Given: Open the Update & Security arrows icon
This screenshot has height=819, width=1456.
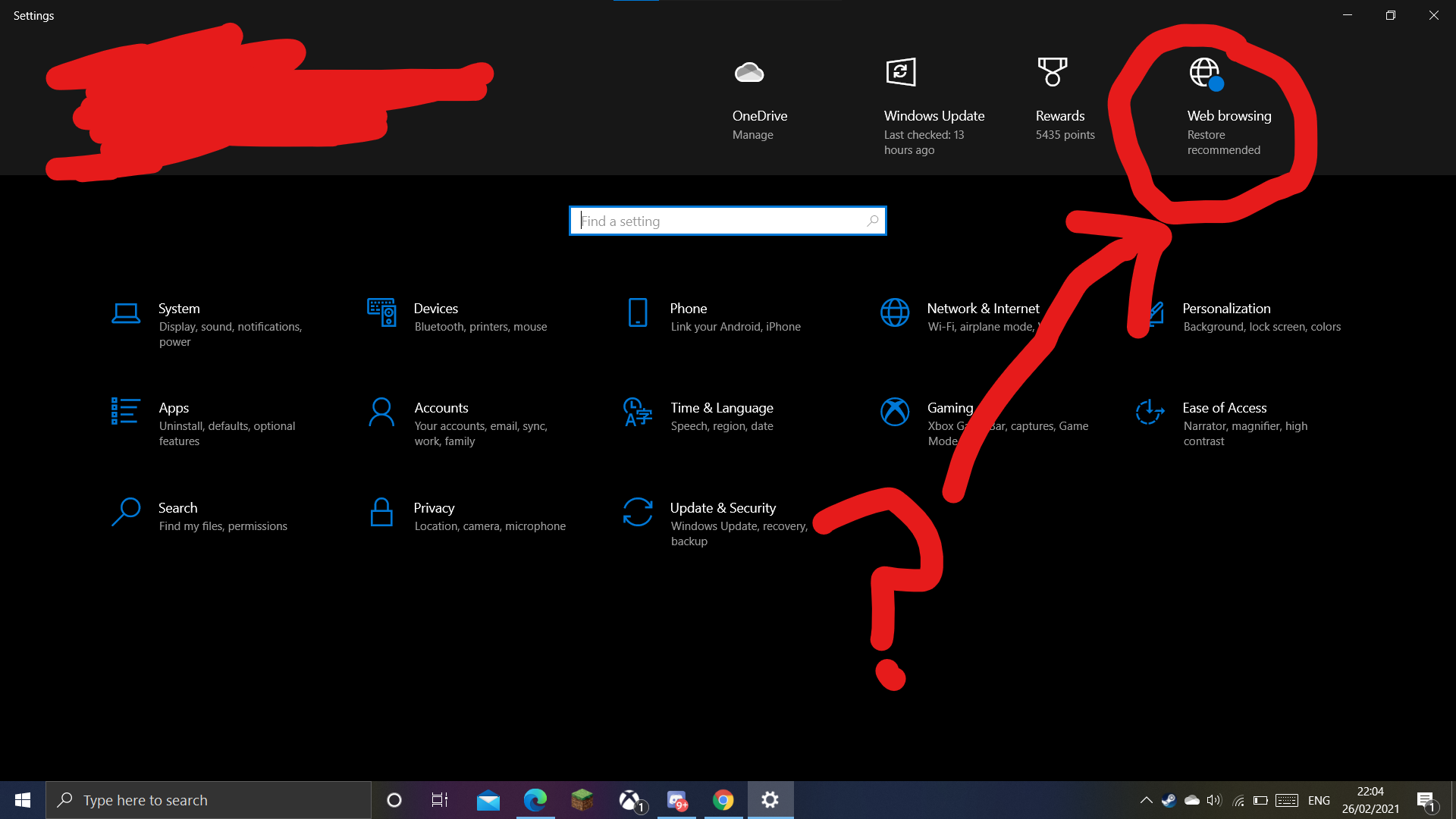Looking at the screenshot, I should 638,512.
